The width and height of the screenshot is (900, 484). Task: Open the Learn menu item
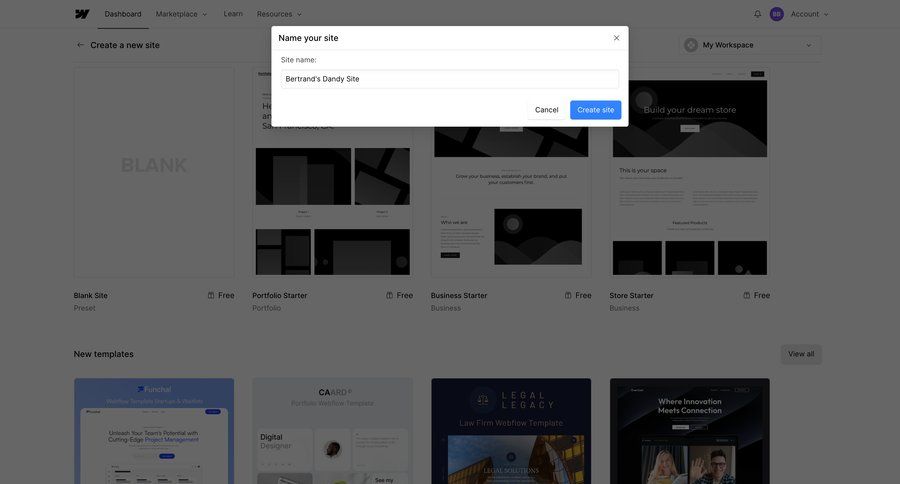point(233,14)
